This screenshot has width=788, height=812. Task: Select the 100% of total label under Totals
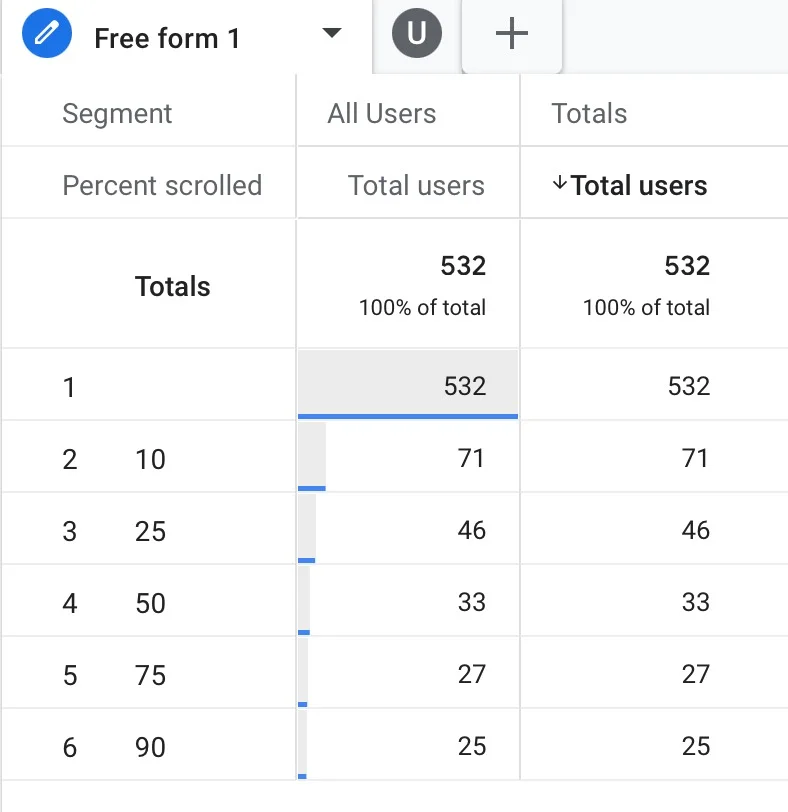point(421,308)
